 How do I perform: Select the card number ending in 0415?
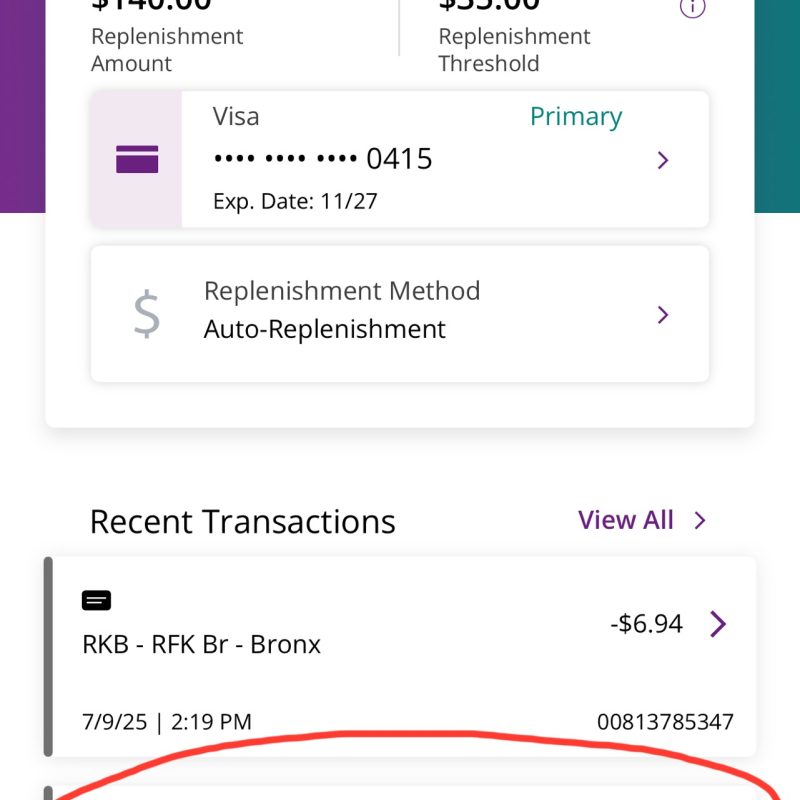[323, 159]
